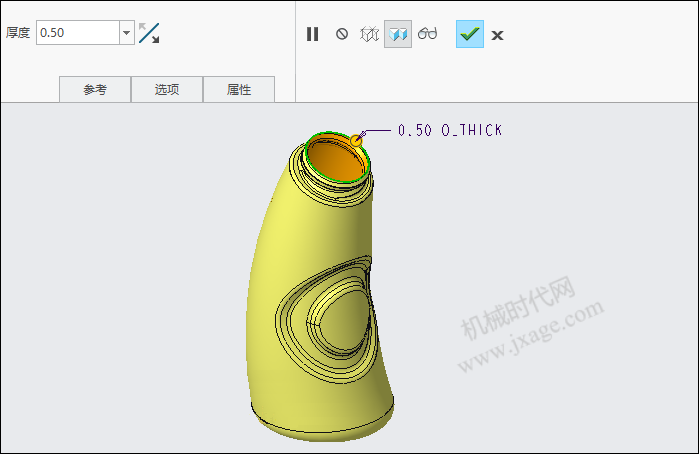Open the thickness value dropdown arrow

pos(127,33)
